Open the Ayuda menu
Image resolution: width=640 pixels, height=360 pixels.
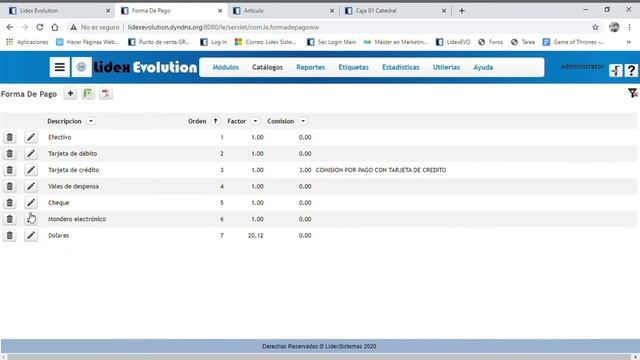pos(483,67)
